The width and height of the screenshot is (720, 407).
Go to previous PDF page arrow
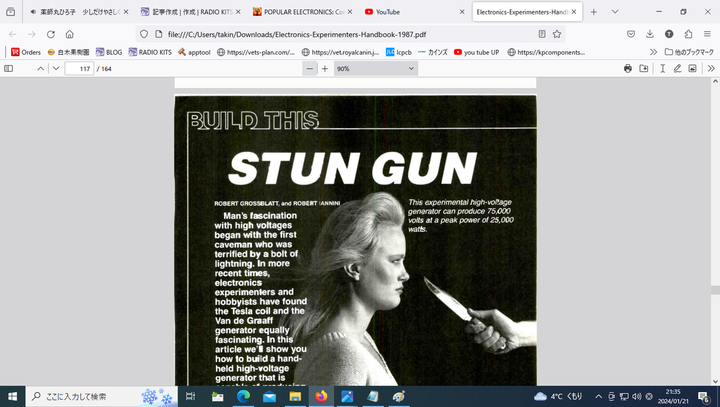(41, 68)
